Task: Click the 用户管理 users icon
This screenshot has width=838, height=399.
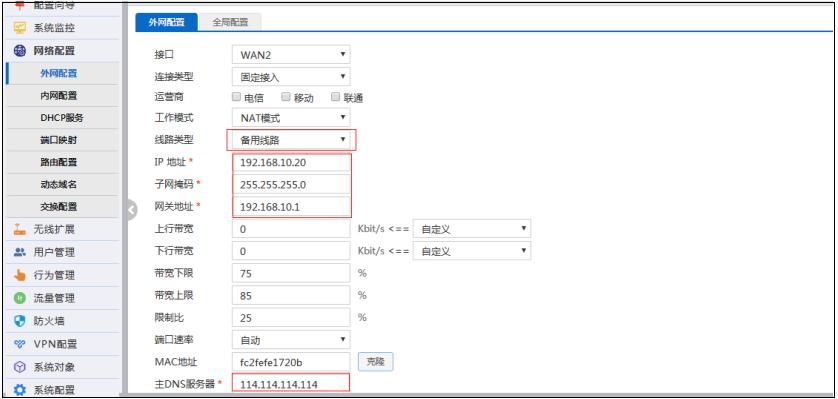Action: tap(19, 252)
